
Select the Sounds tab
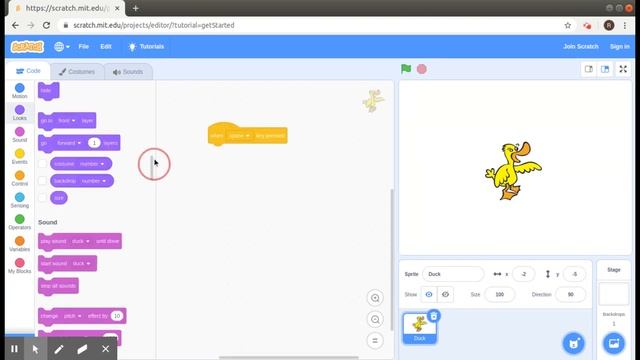pos(128,72)
